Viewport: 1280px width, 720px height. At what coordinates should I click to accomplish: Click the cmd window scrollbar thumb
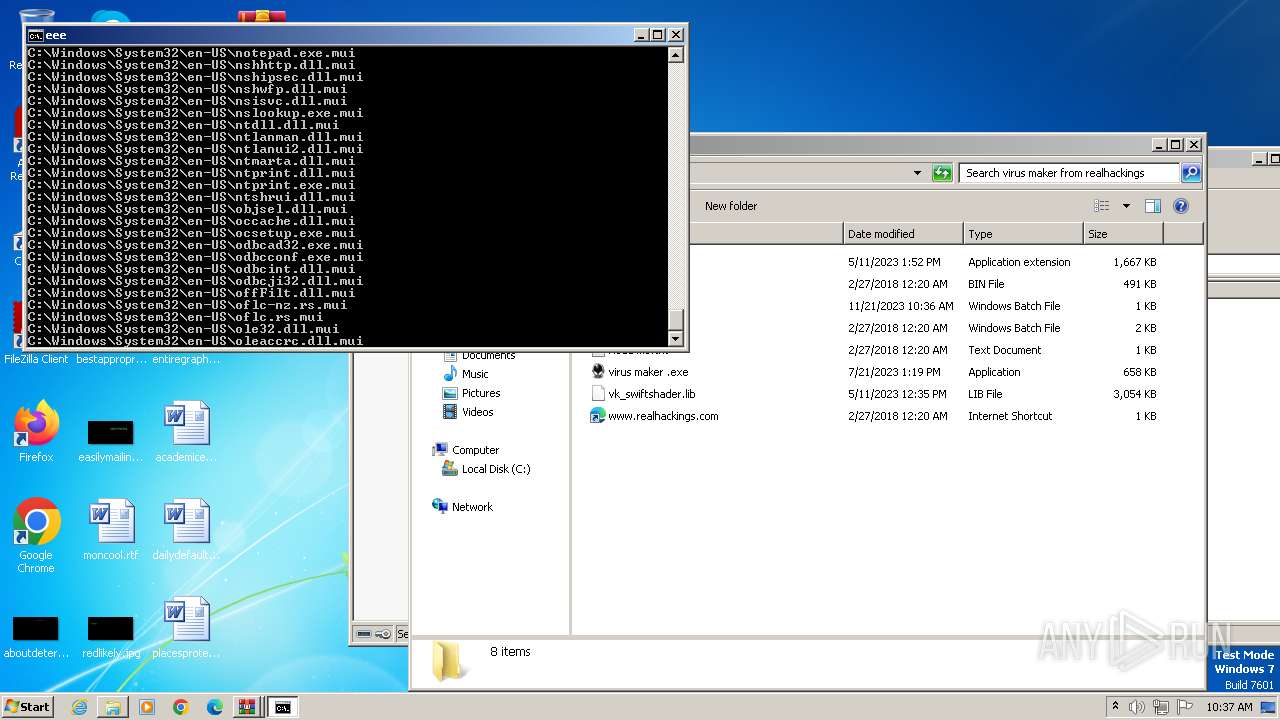[x=676, y=321]
